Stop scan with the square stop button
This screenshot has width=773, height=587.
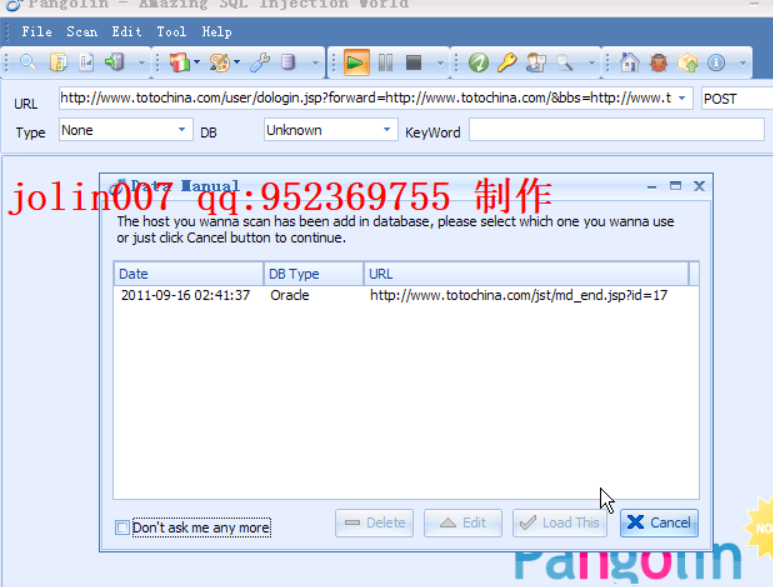[414, 63]
